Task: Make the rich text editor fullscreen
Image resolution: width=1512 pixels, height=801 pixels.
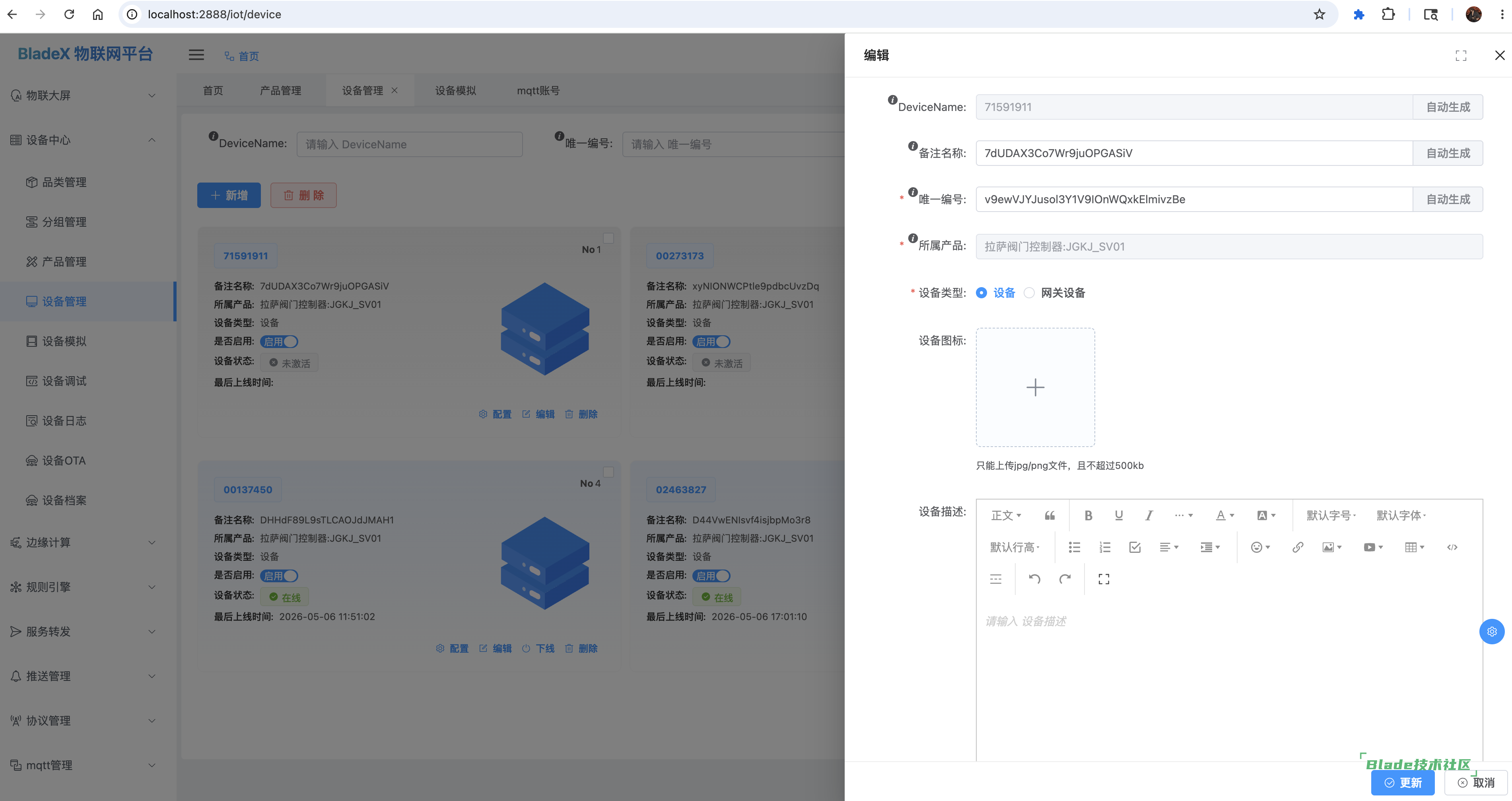Action: [x=1104, y=579]
